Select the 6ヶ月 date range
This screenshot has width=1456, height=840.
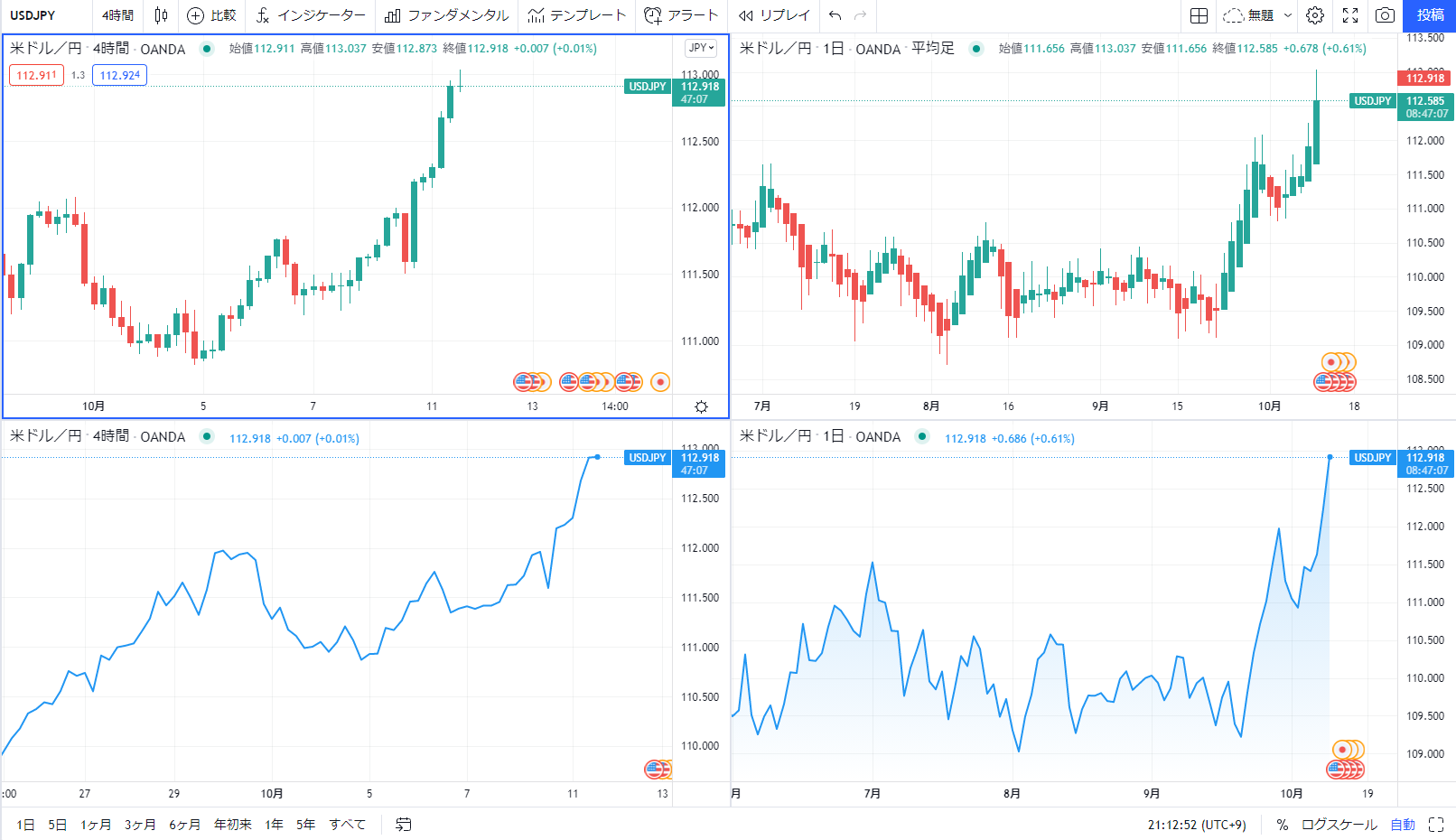pos(184,825)
